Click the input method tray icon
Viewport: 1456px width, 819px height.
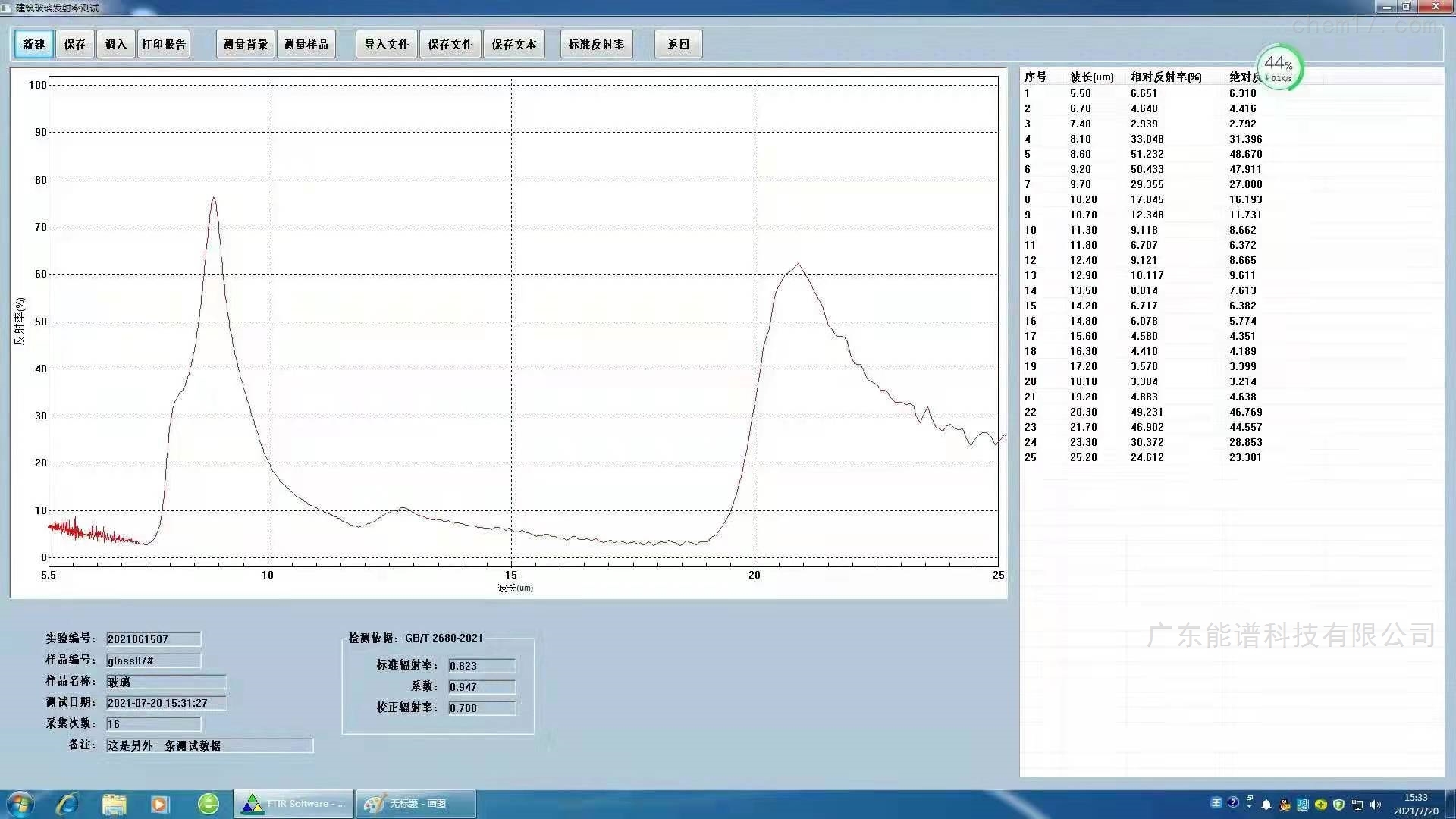click(1216, 803)
